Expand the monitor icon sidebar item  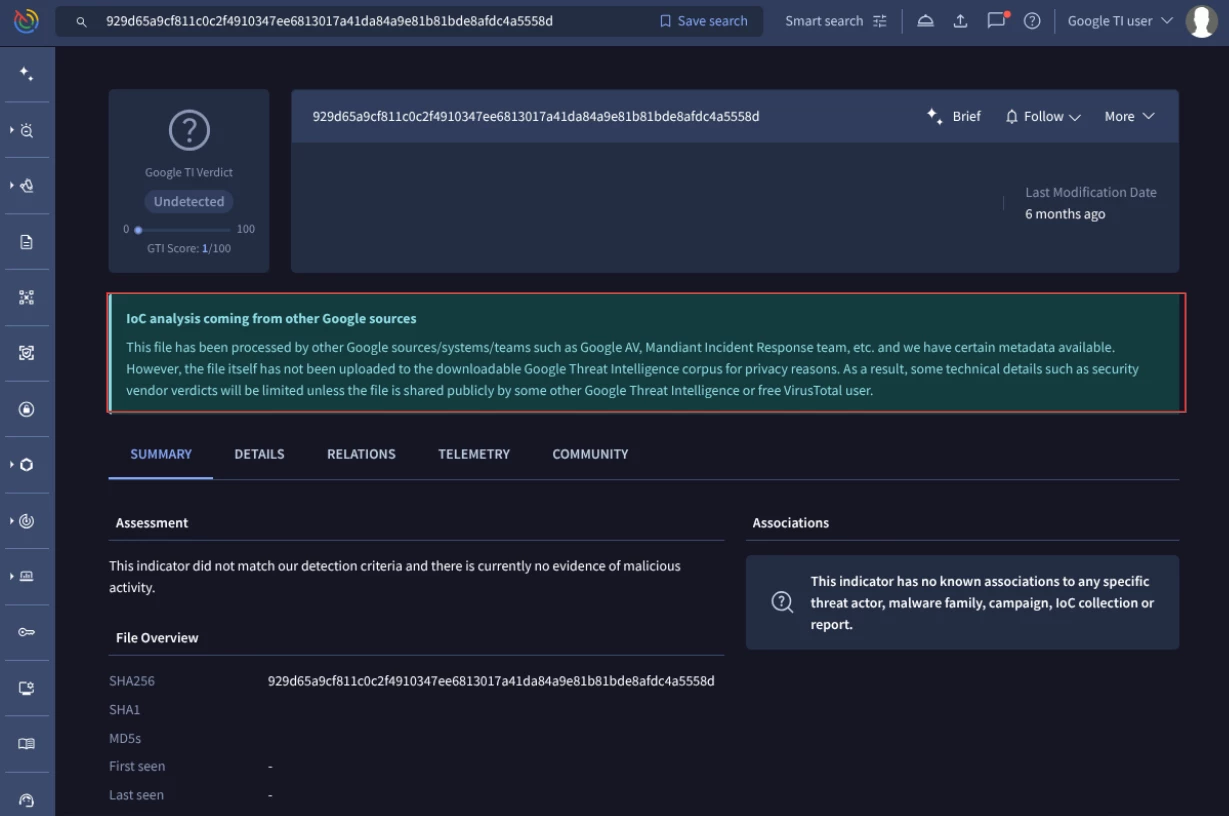[27, 576]
